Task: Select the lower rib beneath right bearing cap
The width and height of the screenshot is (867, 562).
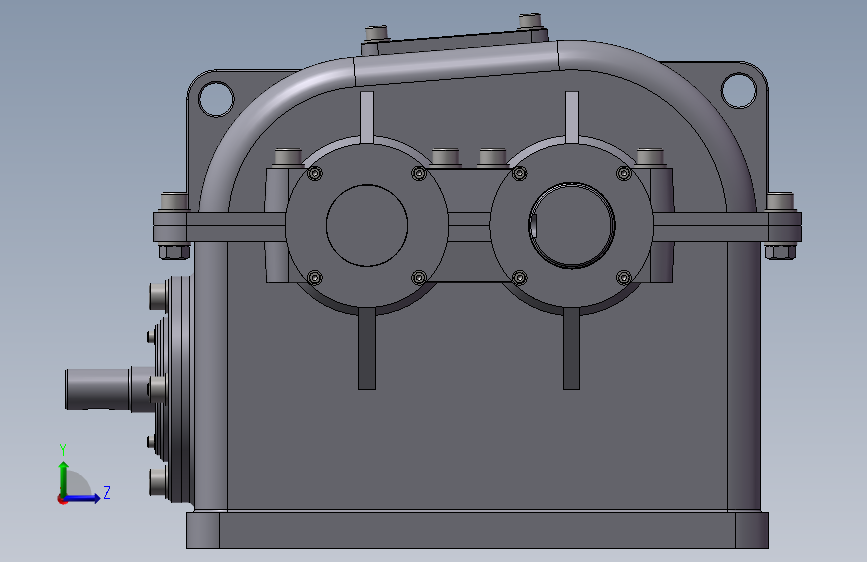Action: (x=572, y=348)
